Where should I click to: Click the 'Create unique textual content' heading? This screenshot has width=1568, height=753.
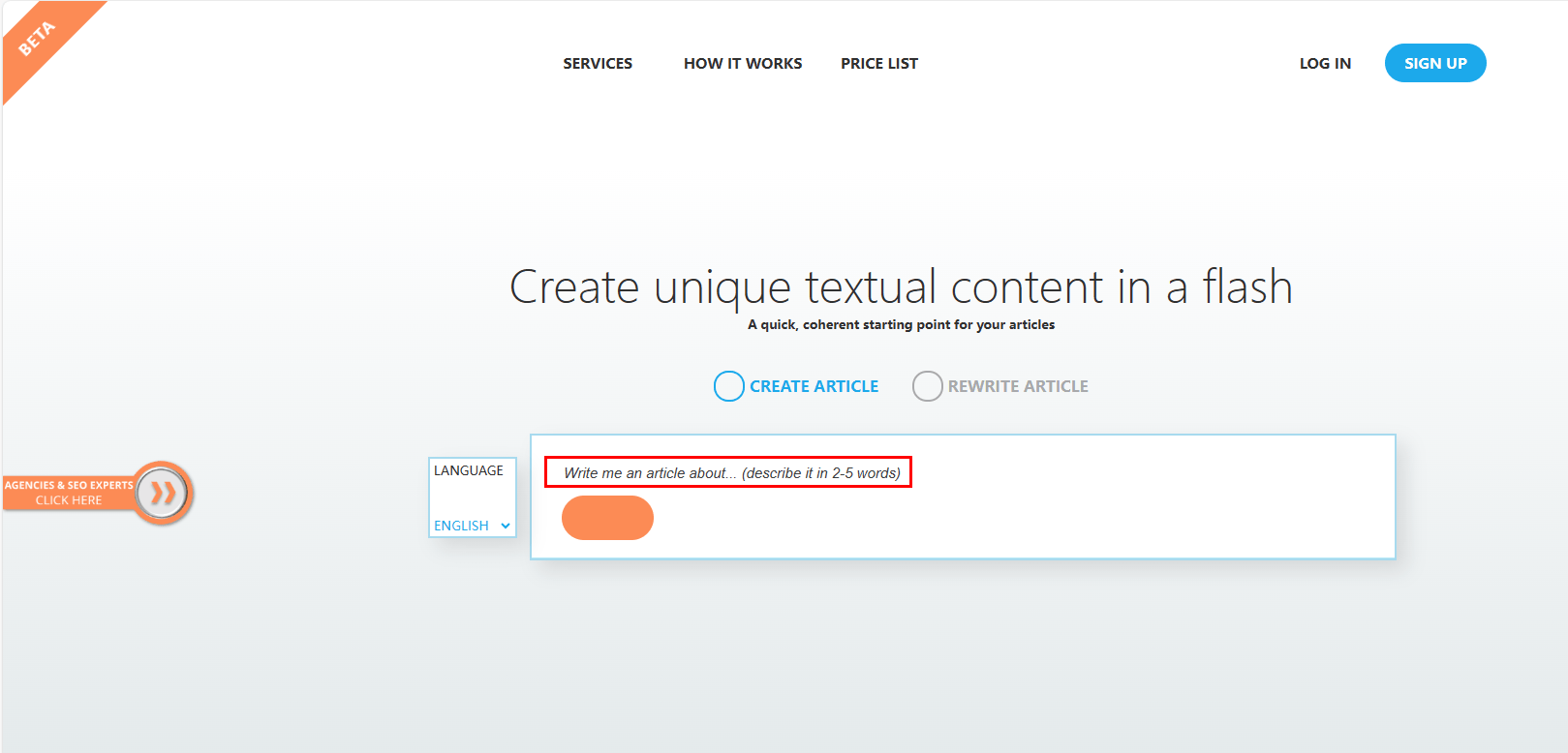901,287
